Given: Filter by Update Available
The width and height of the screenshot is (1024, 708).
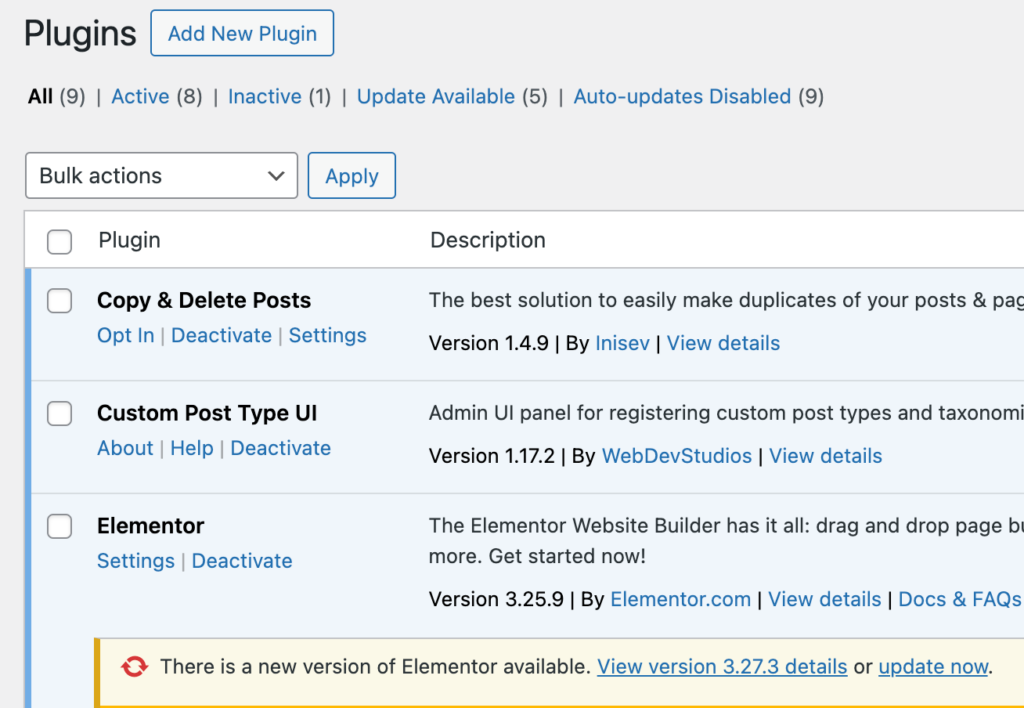Looking at the screenshot, I should (436, 97).
